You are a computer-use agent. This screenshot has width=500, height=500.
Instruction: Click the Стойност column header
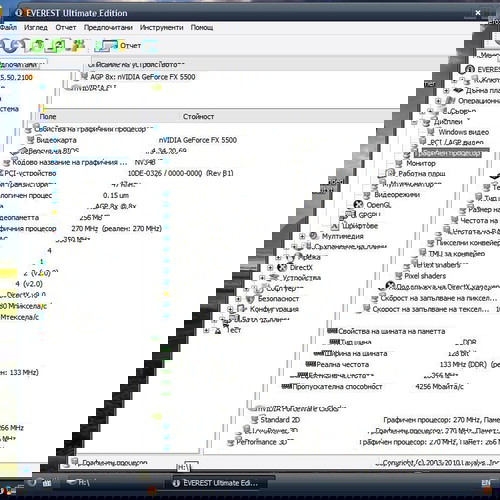198,117
